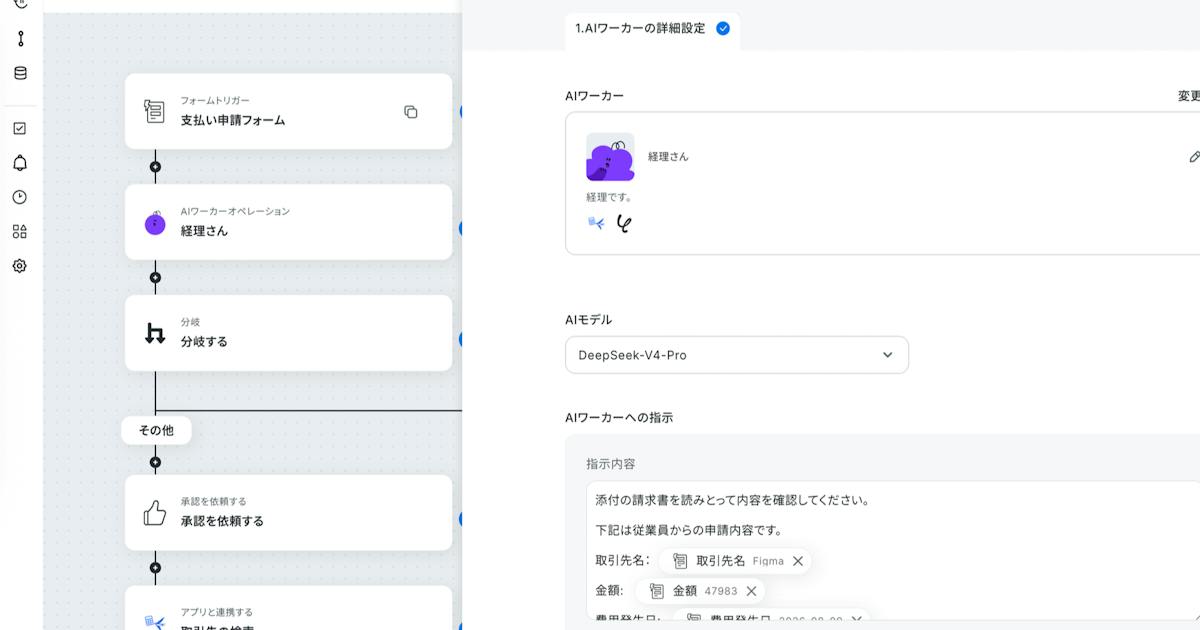Select the 分岐する branch node
Screen dimensions: 1200x630
click(x=288, y=333)
